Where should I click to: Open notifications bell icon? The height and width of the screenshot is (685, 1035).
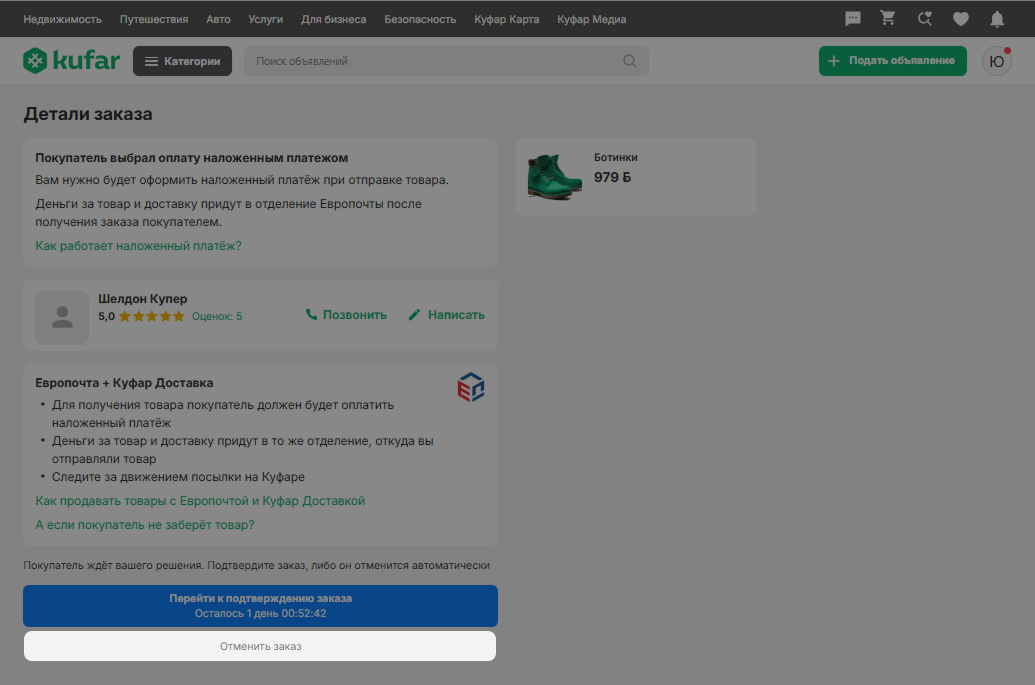click(997, 19)
